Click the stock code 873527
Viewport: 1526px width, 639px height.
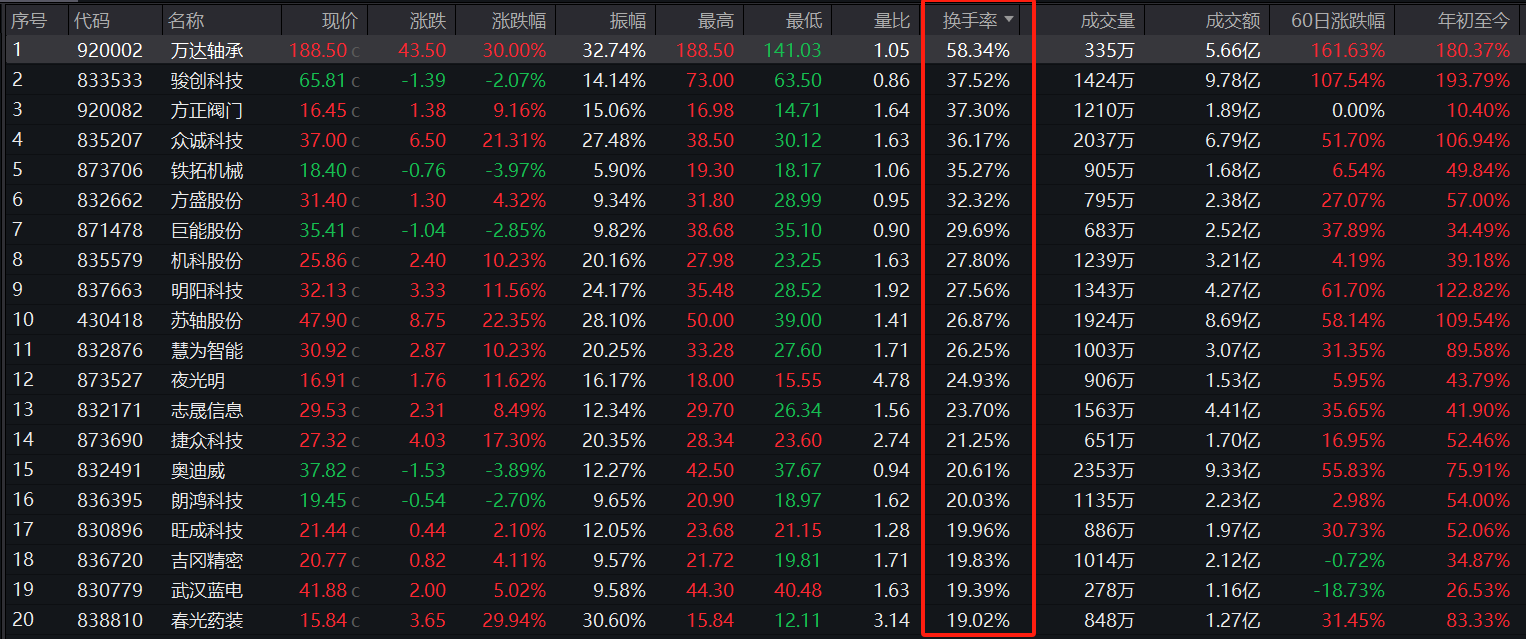[109, 380]
